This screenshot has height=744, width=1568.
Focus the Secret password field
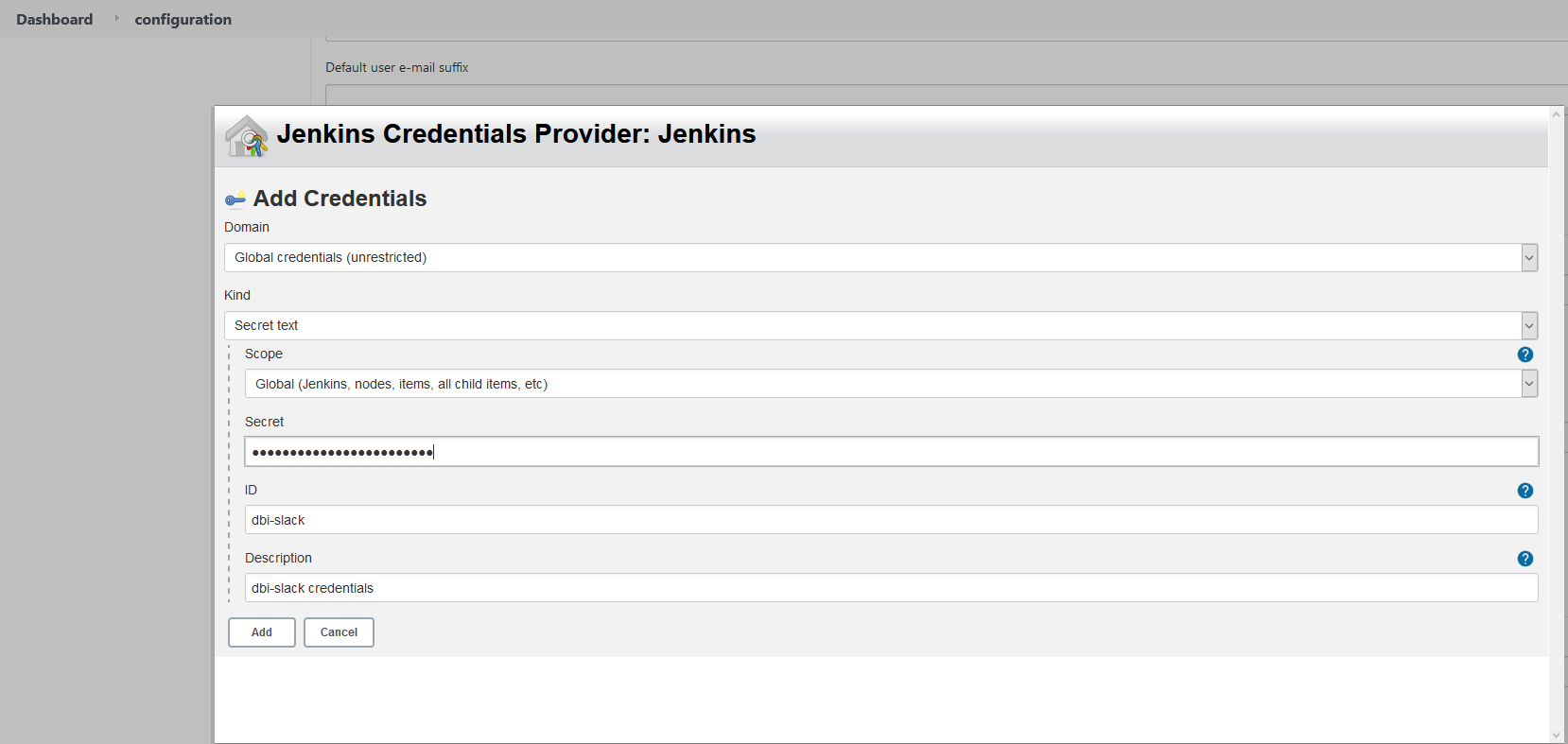point(891,452)
